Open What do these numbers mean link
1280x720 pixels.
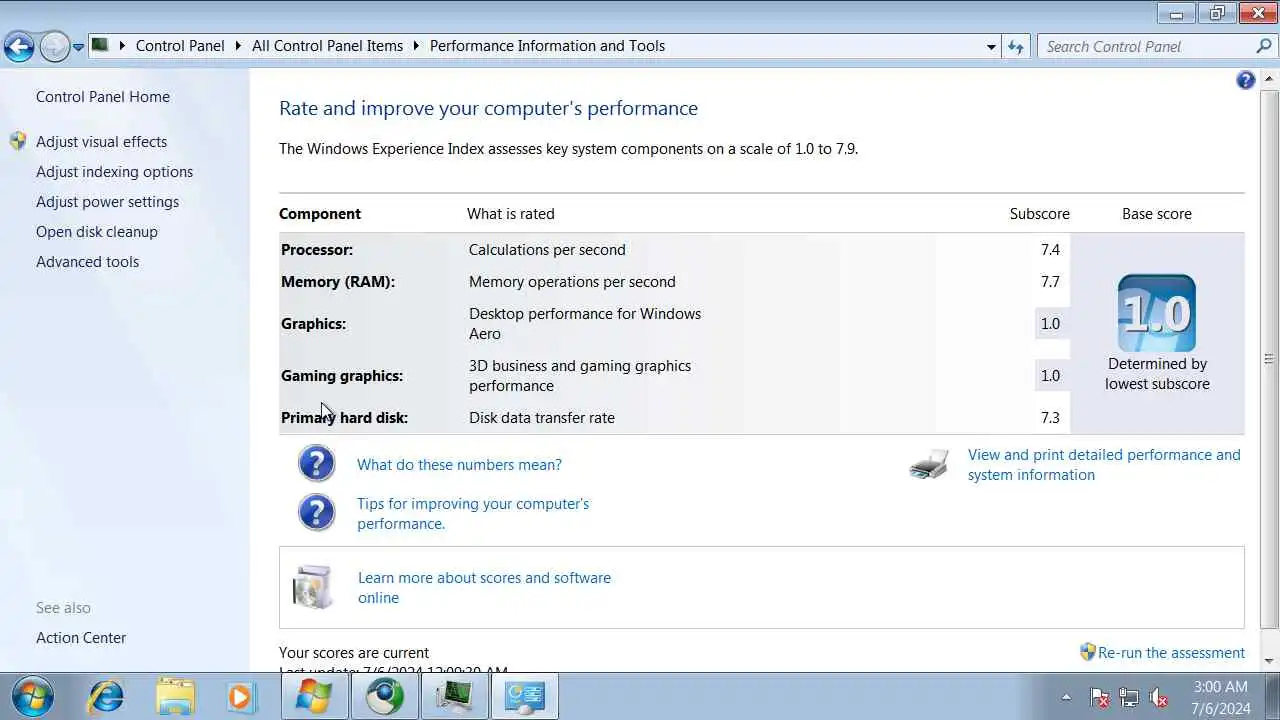click(459, 465)
